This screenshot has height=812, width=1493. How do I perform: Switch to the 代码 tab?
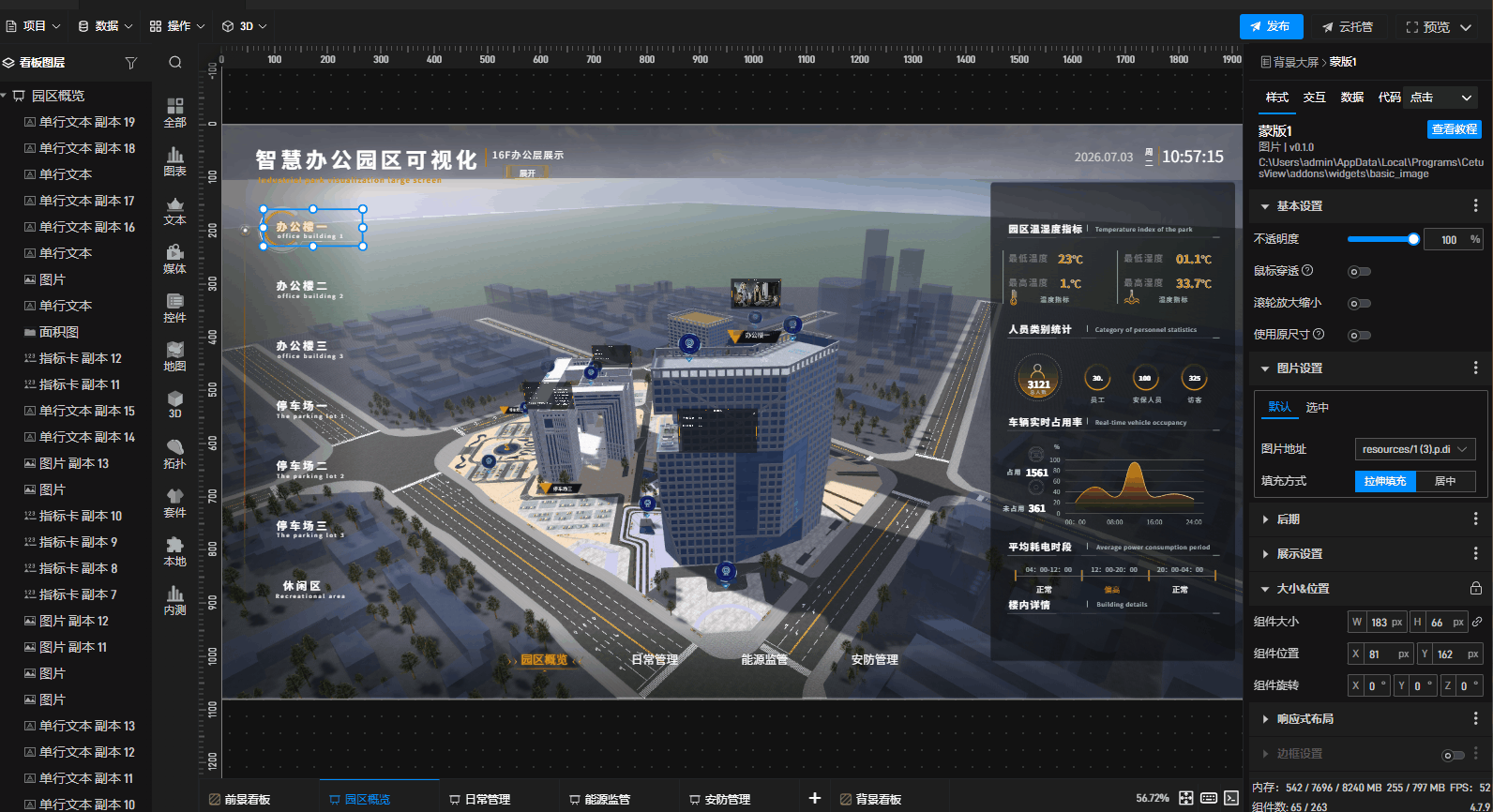(1390, 98)
